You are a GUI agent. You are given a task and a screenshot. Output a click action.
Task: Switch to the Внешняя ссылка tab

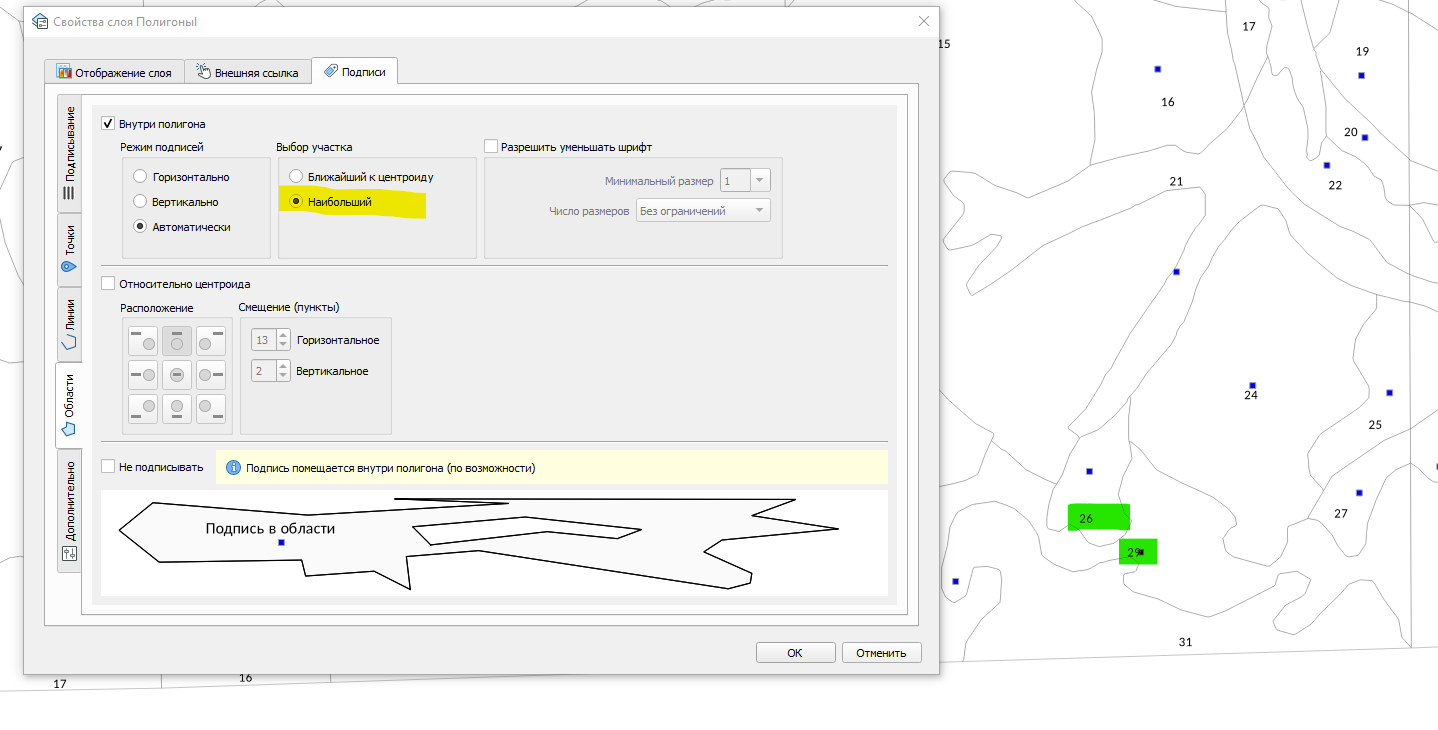click(247, 72)
